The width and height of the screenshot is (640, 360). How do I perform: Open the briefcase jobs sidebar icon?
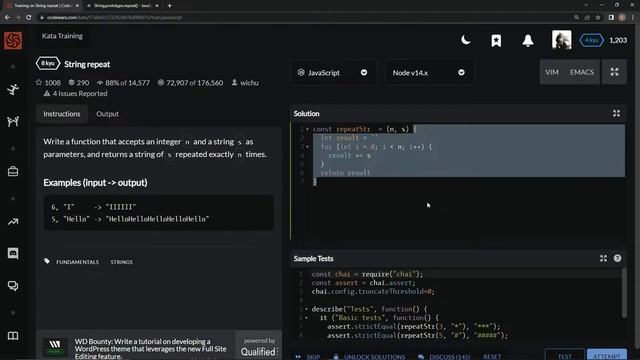(x=13, y=171)
